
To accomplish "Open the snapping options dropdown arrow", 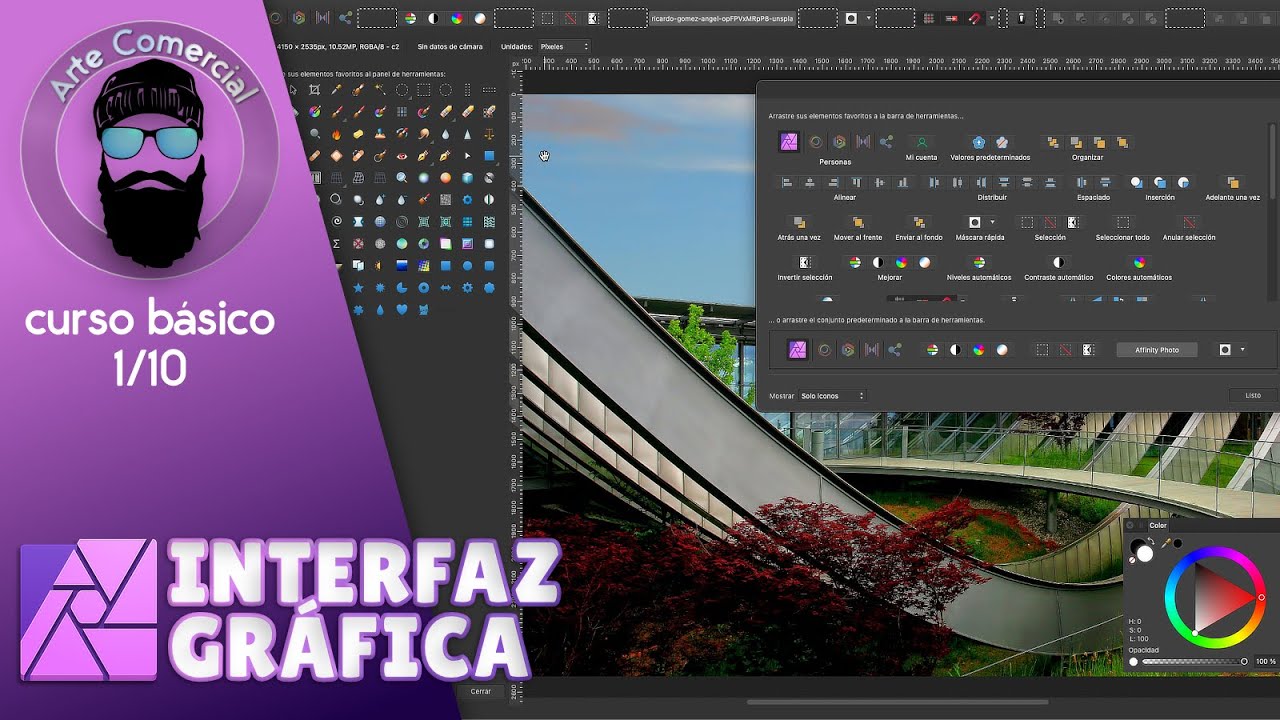I will point(992,18).
